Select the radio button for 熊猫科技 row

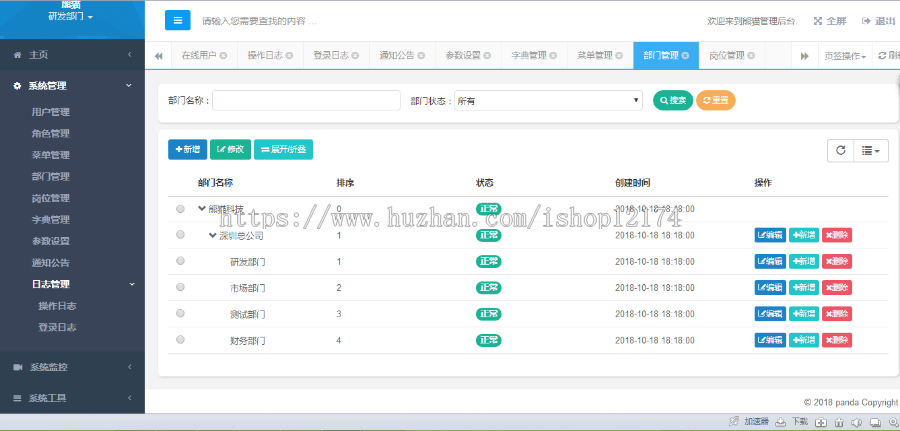(180, 209)
